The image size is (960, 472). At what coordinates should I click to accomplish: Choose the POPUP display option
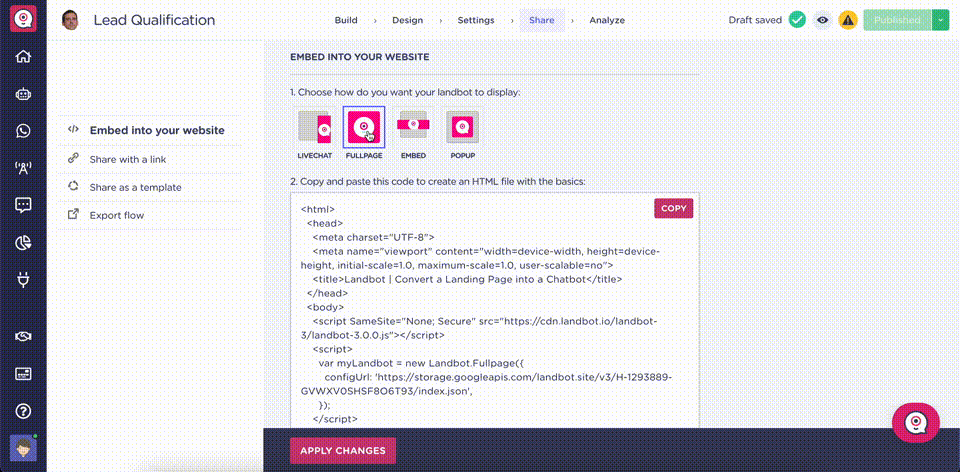coord(462,133)
